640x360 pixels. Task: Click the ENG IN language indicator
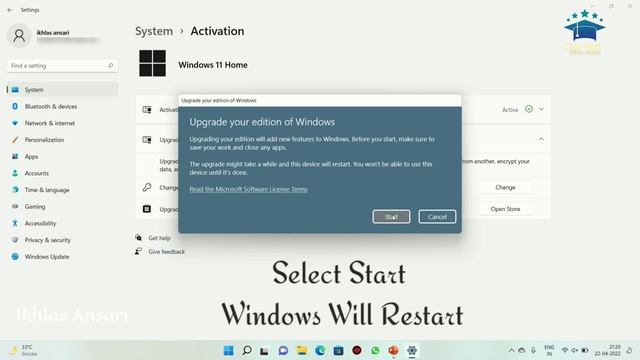[549, 351]
